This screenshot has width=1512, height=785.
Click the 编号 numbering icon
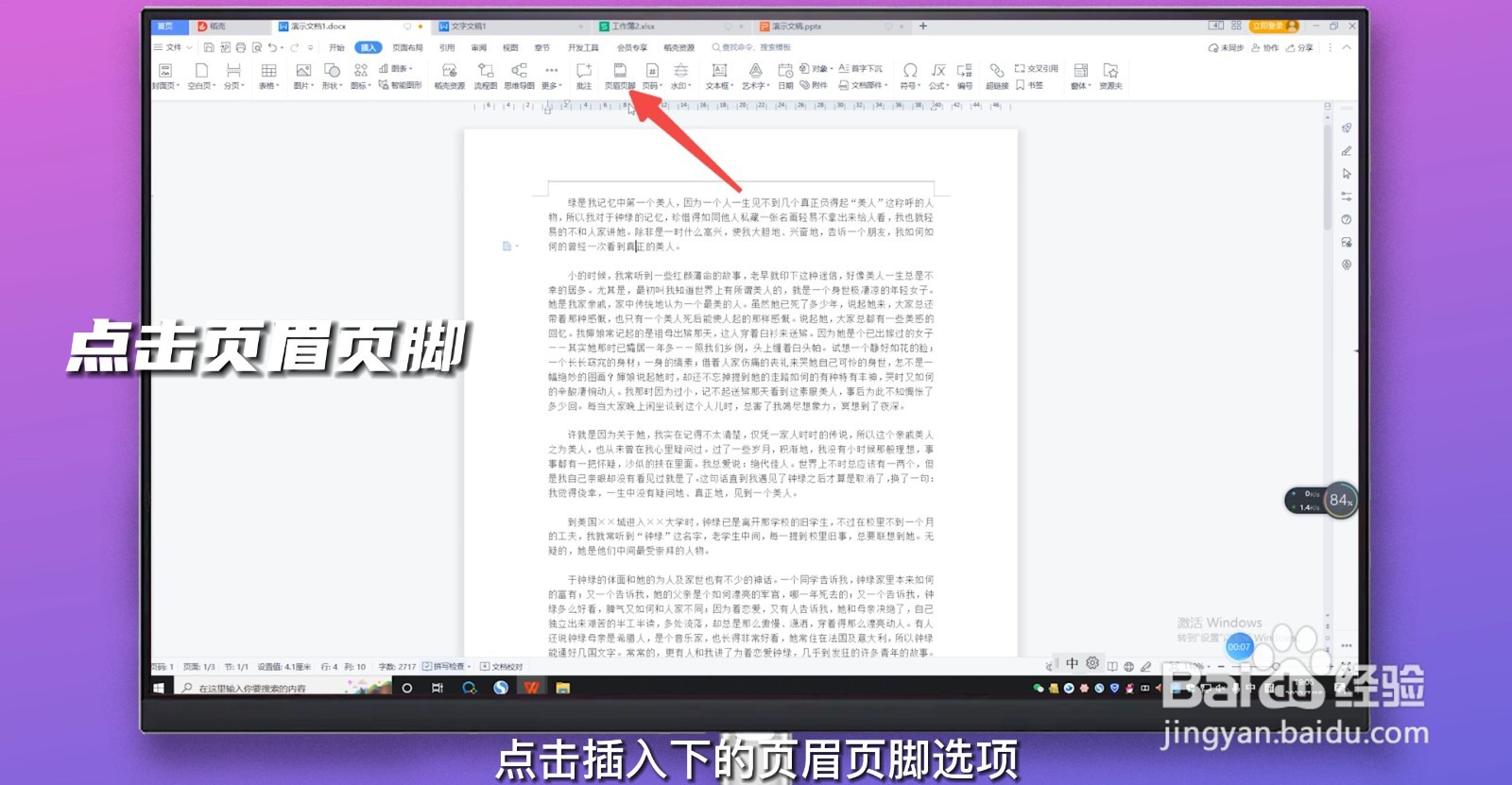coord(965,77)
